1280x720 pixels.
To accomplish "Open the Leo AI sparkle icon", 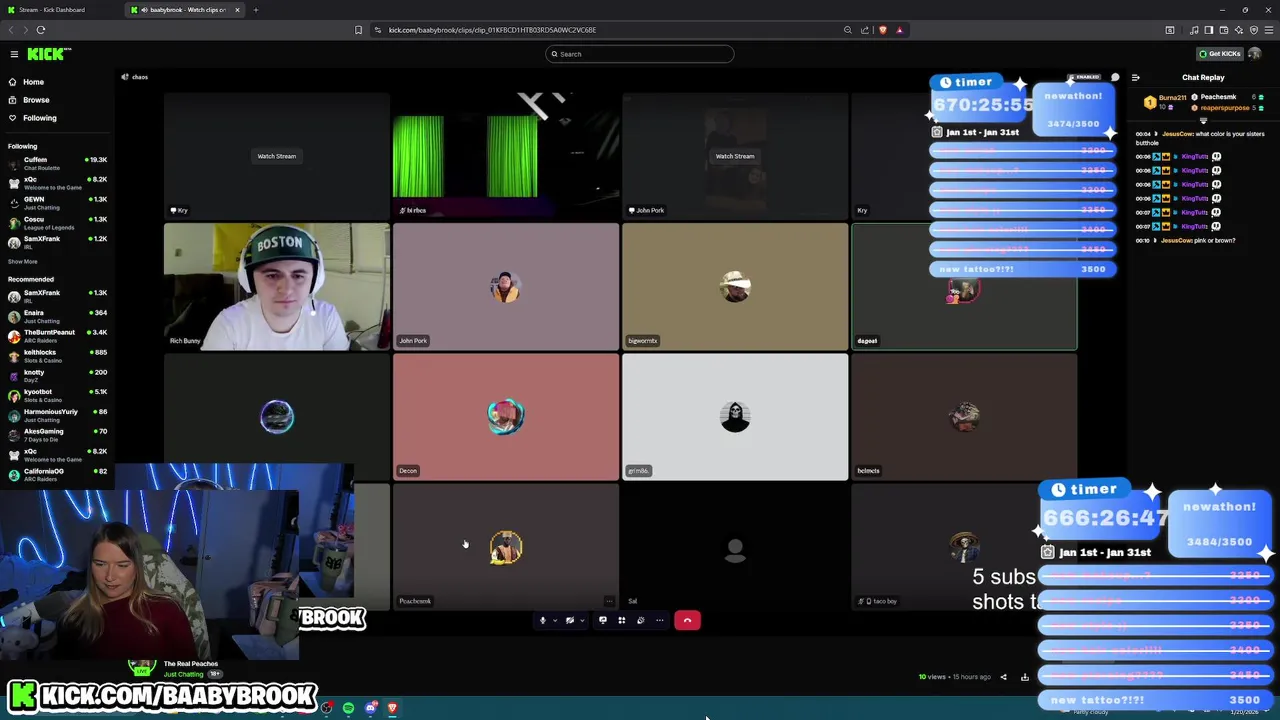I will click(x=1239, y=30).
